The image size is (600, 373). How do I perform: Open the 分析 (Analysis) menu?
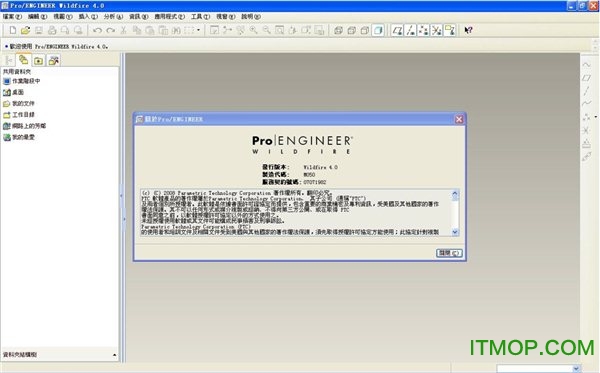click(x=113, y=16)
